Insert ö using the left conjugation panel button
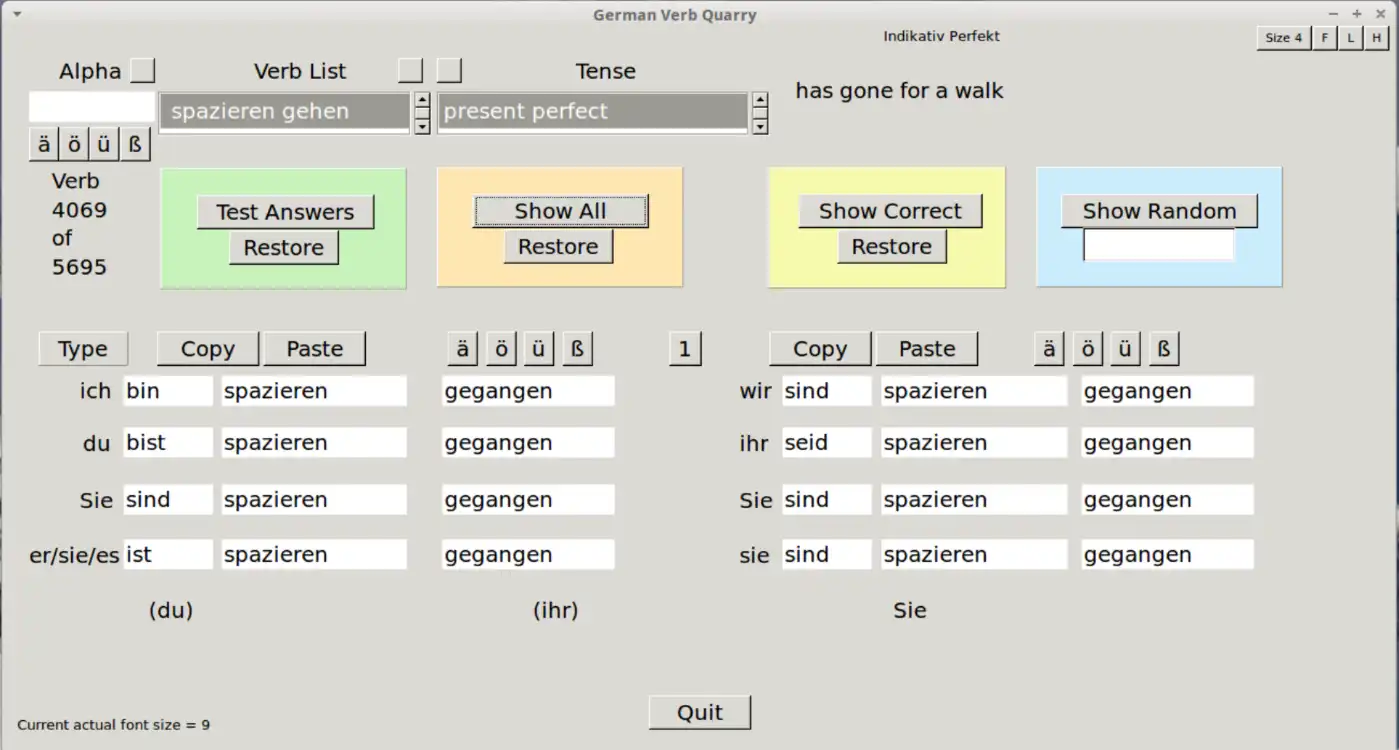The width and height of the screenshot is (1399, 750). click(x=501, y=349)
